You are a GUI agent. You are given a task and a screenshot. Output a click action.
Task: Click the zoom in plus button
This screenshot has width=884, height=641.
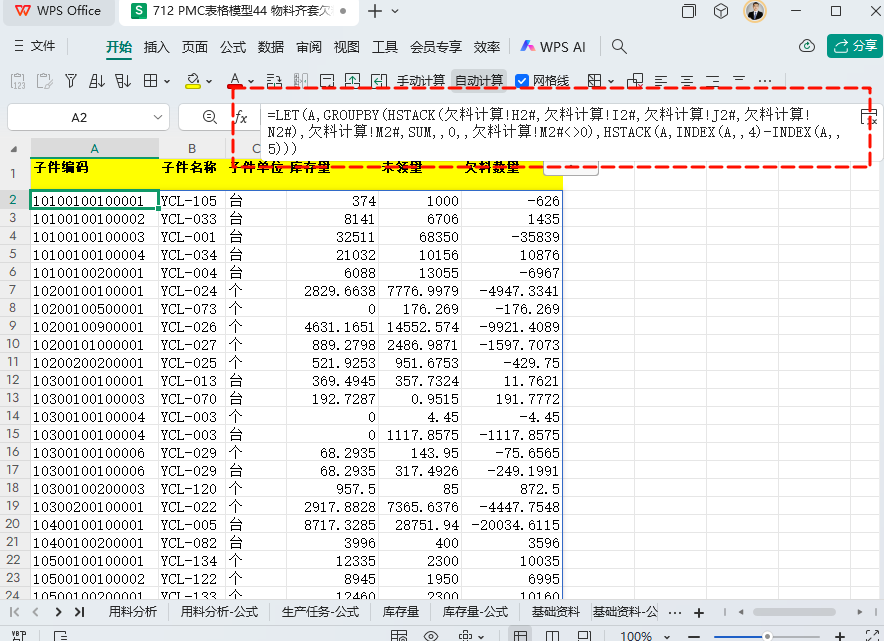click(x=839, y=636)
